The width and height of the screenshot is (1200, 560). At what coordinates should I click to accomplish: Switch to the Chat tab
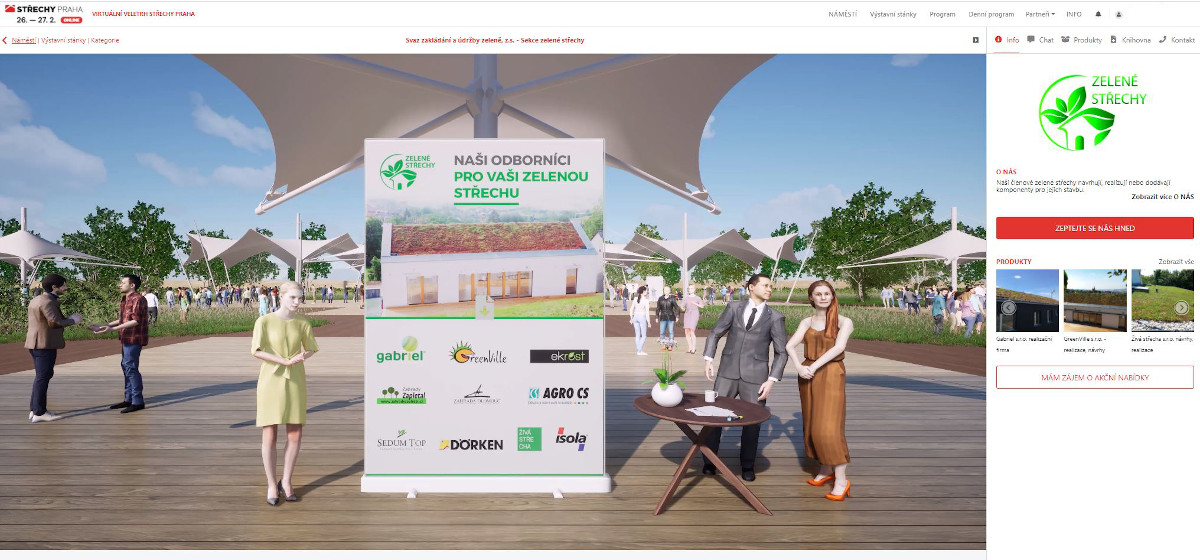tap(1040, 40)
